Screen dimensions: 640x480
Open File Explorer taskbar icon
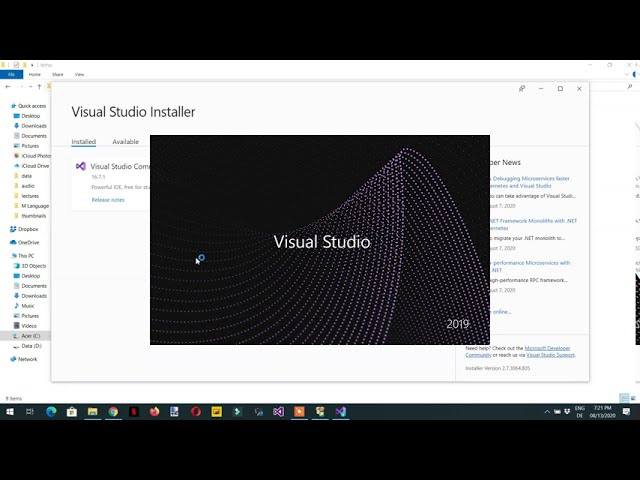93,412
